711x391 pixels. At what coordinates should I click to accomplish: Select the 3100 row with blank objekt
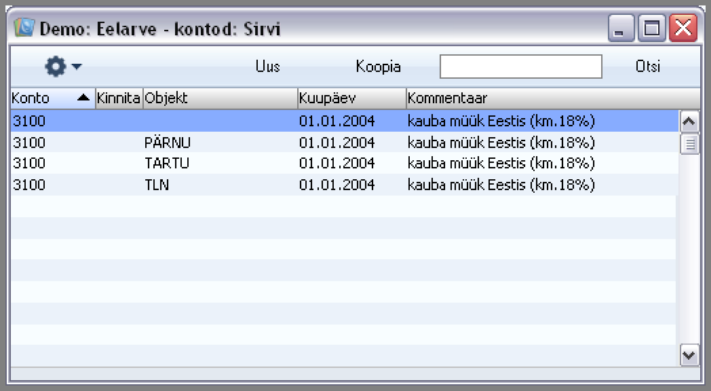[345, 121]
